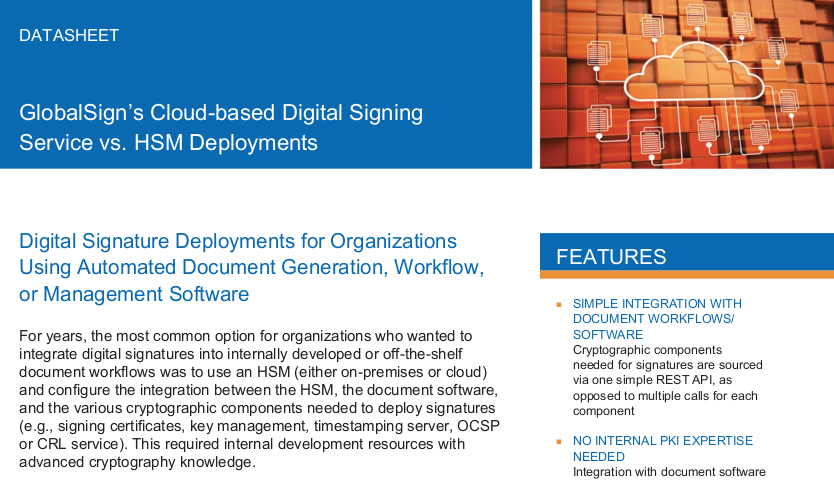This screenshot has width=834, height=482.
Task: Click heading line "or Management Software"
Action: pyautogui.click(x=134, y=294)
